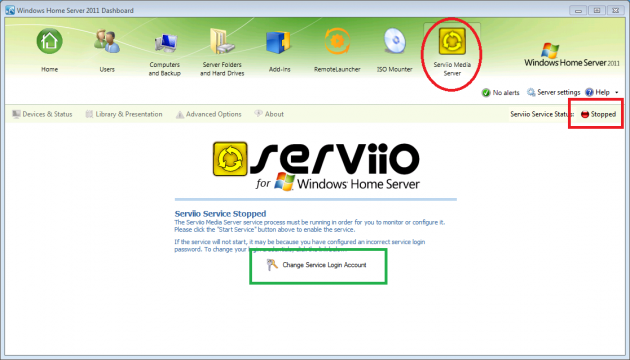Click Change Service Login Account button
This screenshot has width=630, height=360.
click(317, 265)
